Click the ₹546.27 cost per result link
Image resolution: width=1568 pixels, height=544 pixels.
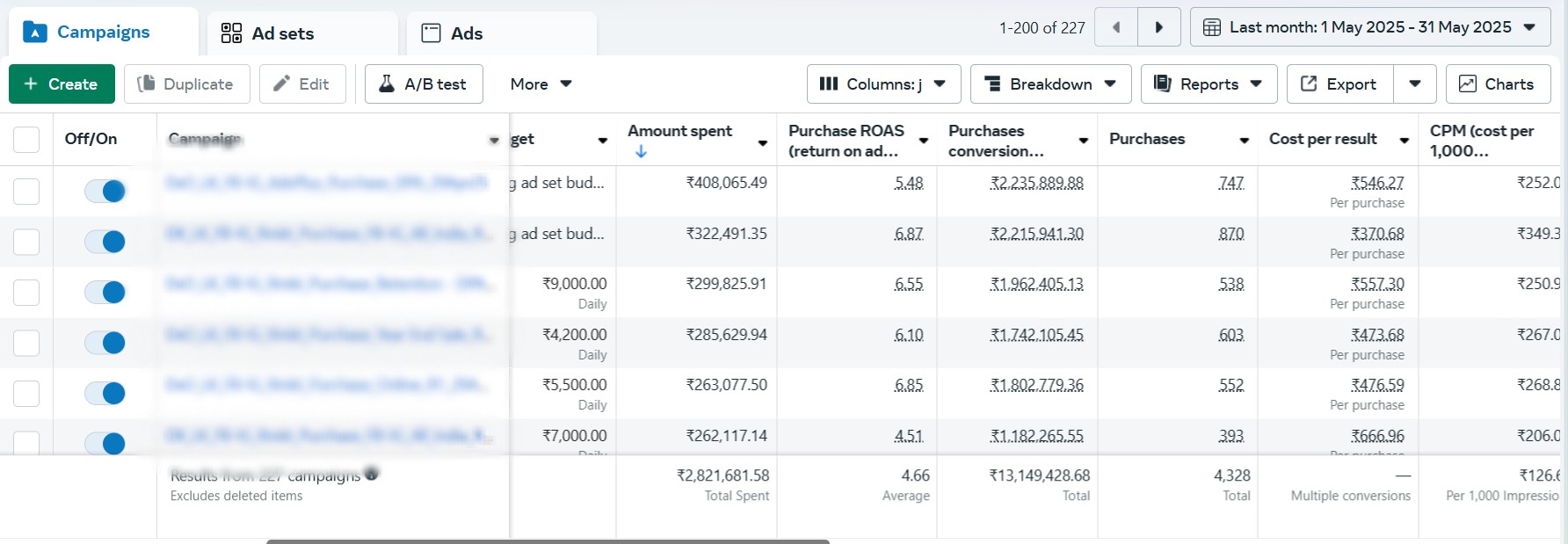[1376, 183]
